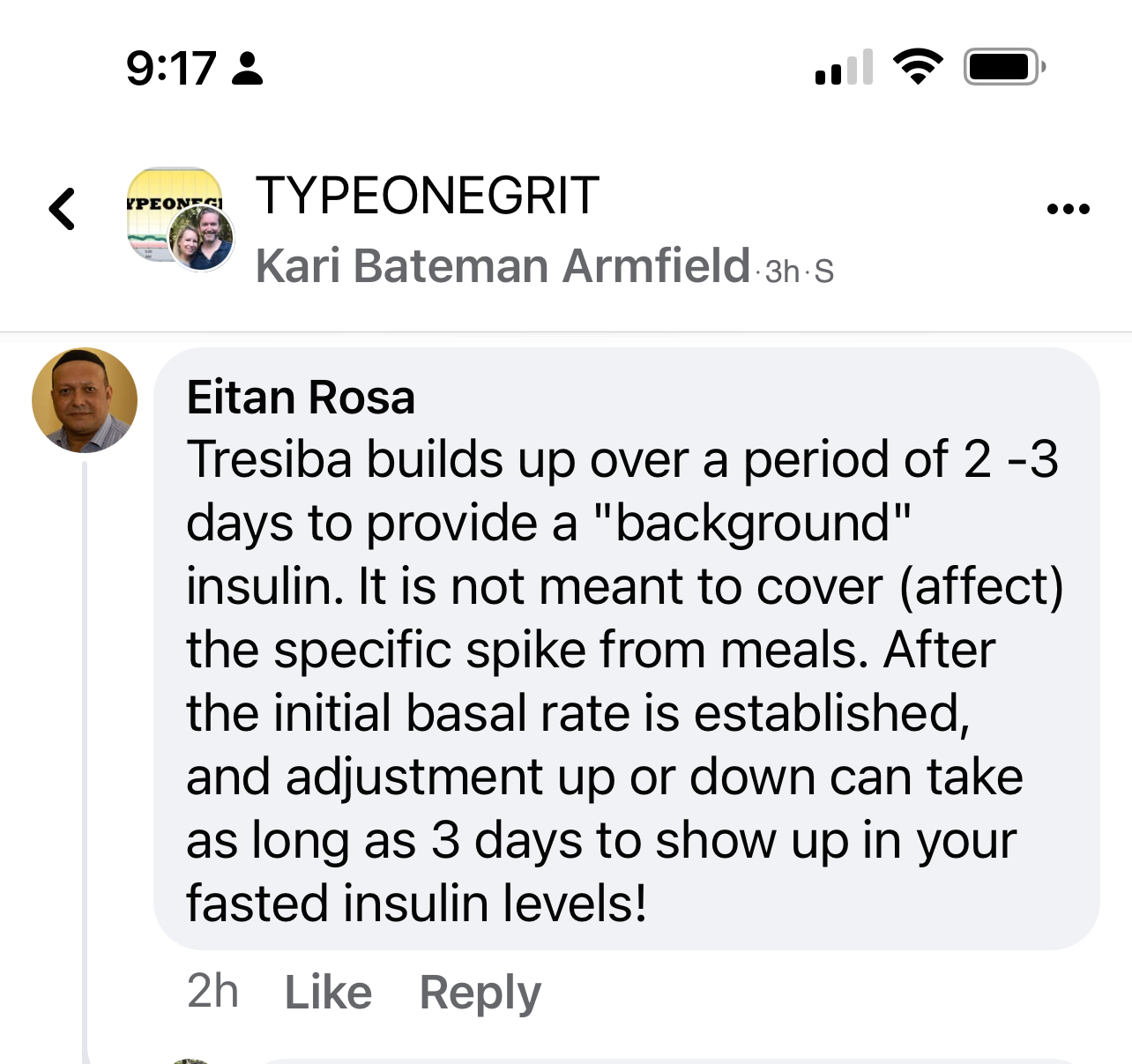Open Kari Bateman Armfield's profile name
The image size is (1132, 1064).
click(x=503, y=266)
